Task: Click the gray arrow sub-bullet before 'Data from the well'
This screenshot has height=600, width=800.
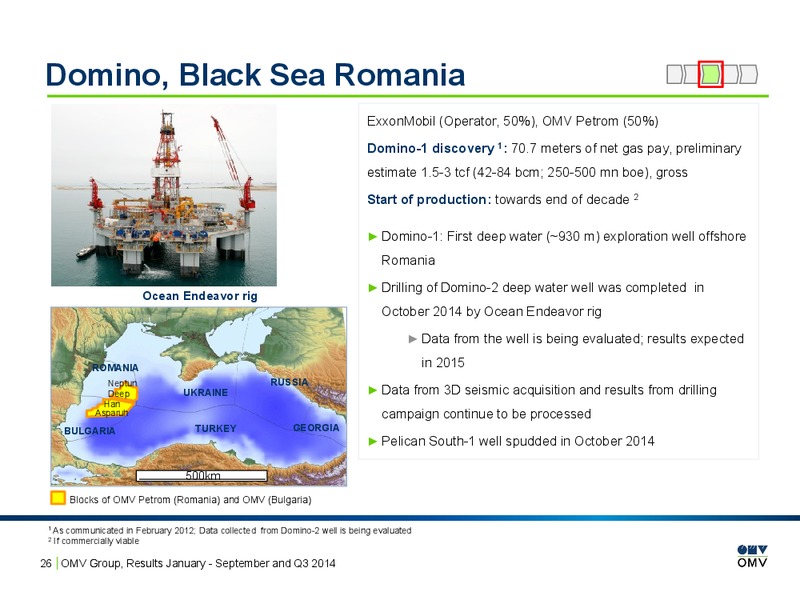Action: (x=413, y=339)
